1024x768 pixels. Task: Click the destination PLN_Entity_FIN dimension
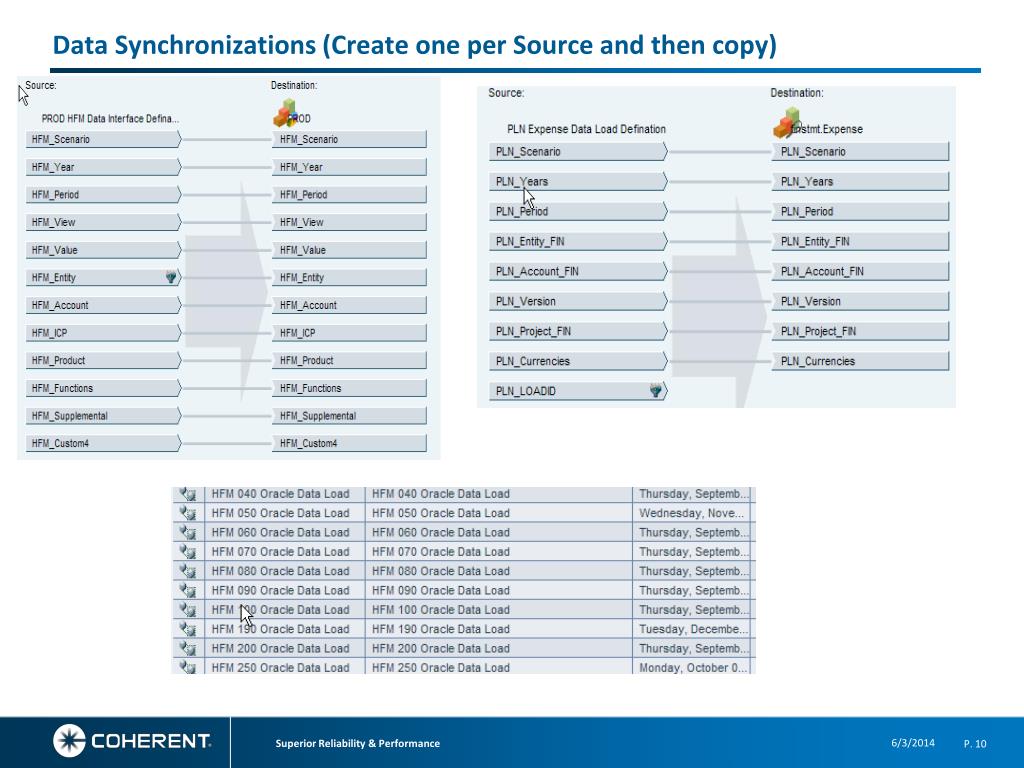click(861, 242)
